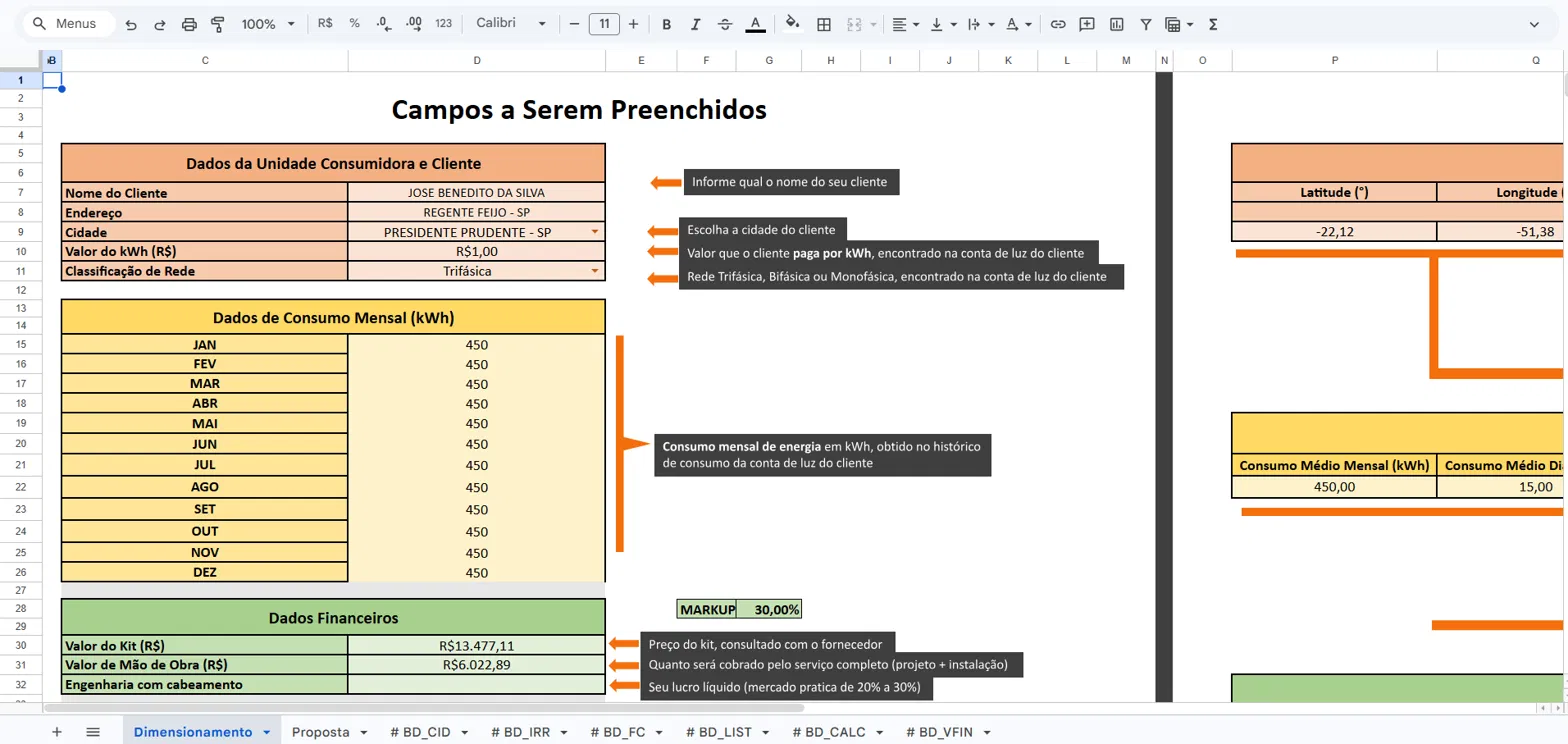
Task: Open more number formats via 123
Action: click(444, 23)
